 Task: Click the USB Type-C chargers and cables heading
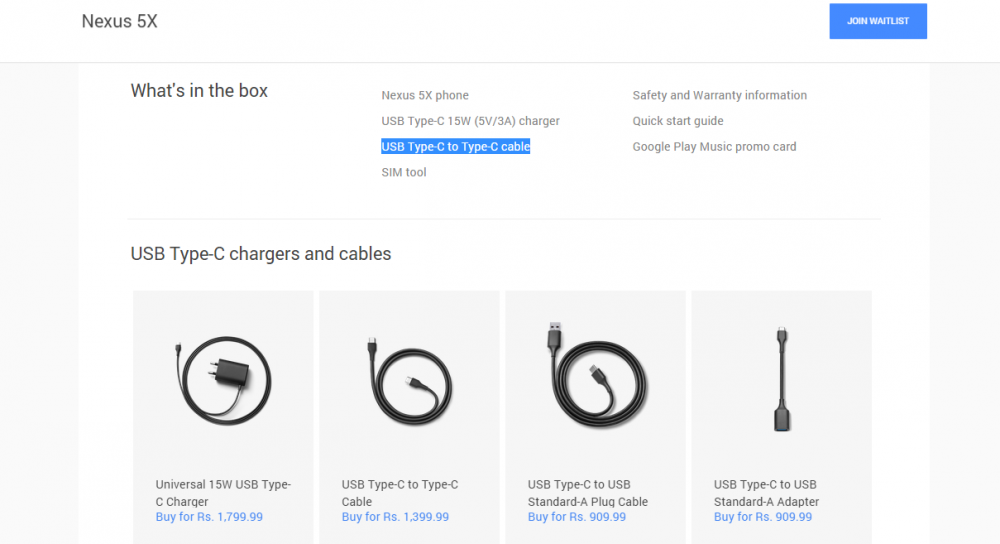pos(261,254)
